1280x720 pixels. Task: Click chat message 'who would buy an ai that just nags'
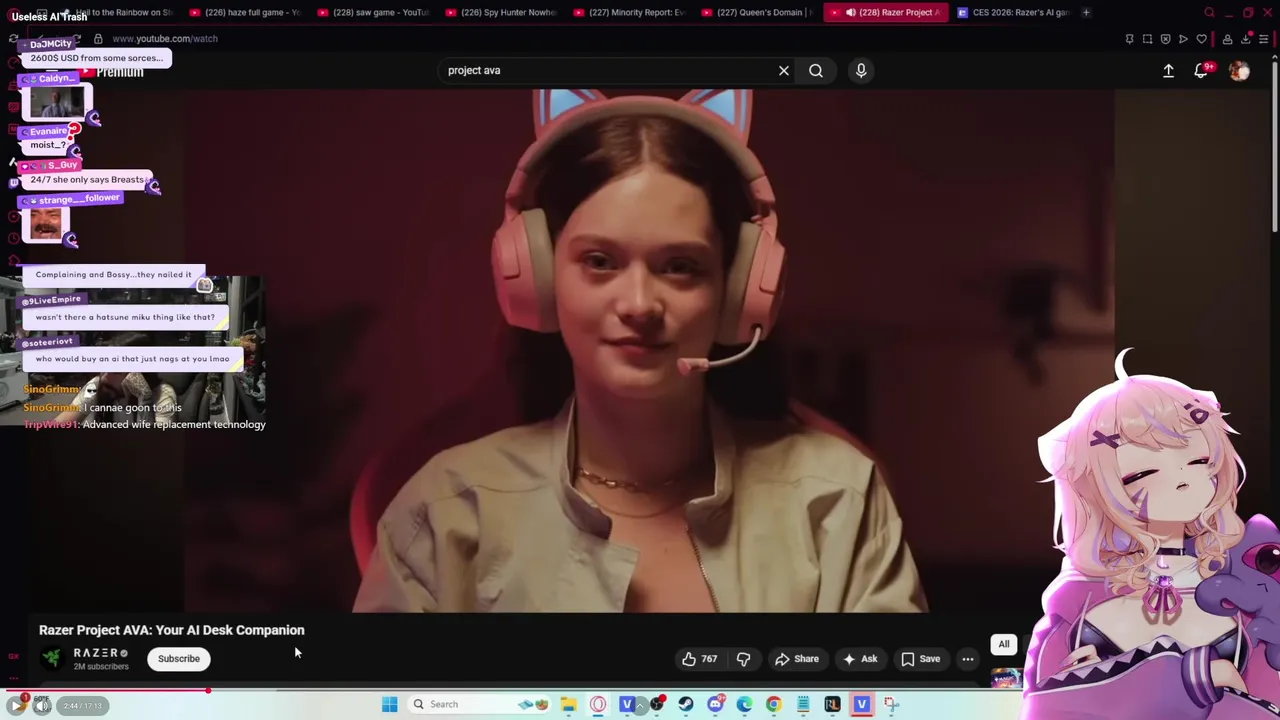[x=133, y=358]
